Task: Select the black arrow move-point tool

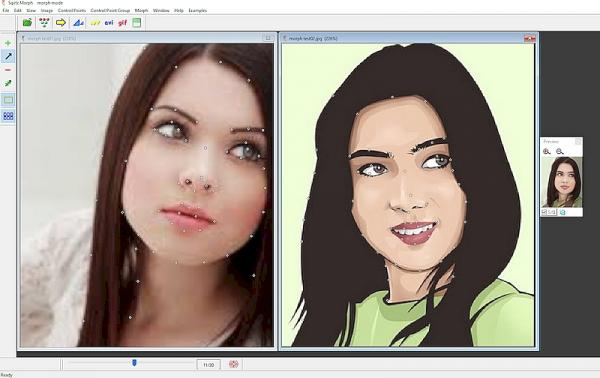Action: (x=8, y=56)
